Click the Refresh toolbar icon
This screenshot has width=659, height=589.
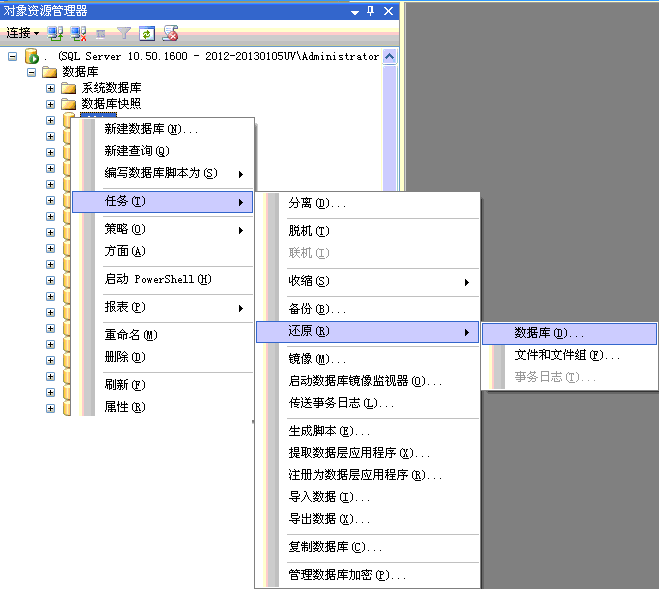point(147,33)
